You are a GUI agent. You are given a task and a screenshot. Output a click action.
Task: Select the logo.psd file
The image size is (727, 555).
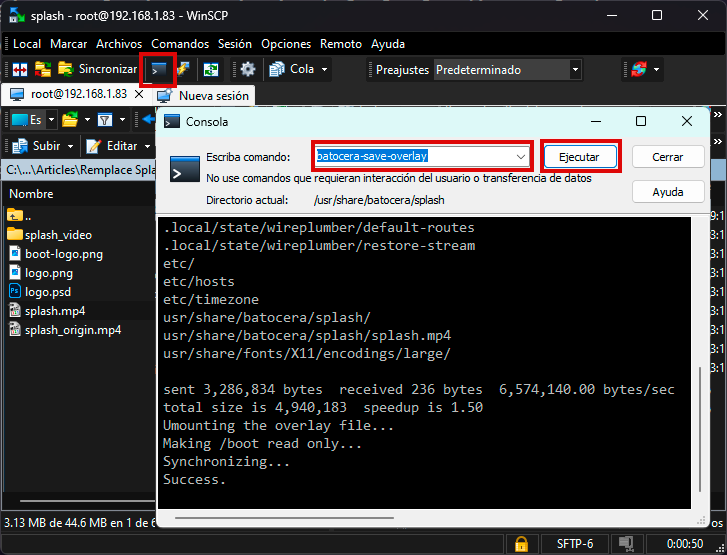point(40,292)
